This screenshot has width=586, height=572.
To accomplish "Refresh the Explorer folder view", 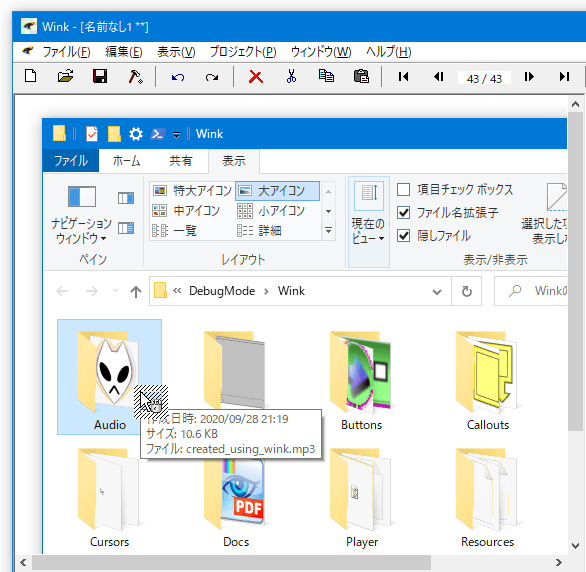I will click(466, 291).
